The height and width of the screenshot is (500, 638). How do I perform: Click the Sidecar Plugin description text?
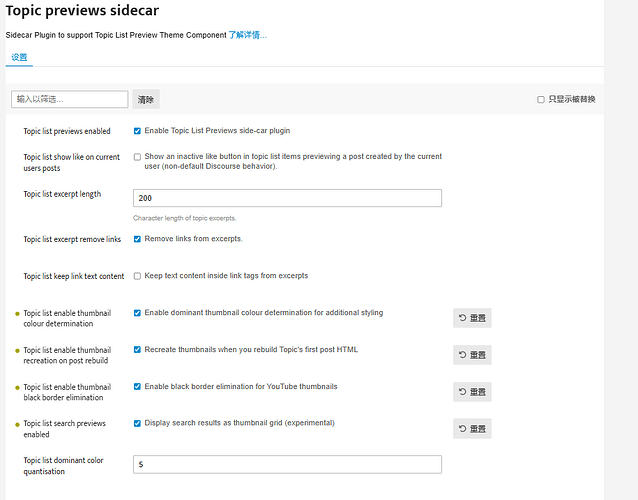pos(116,35)
